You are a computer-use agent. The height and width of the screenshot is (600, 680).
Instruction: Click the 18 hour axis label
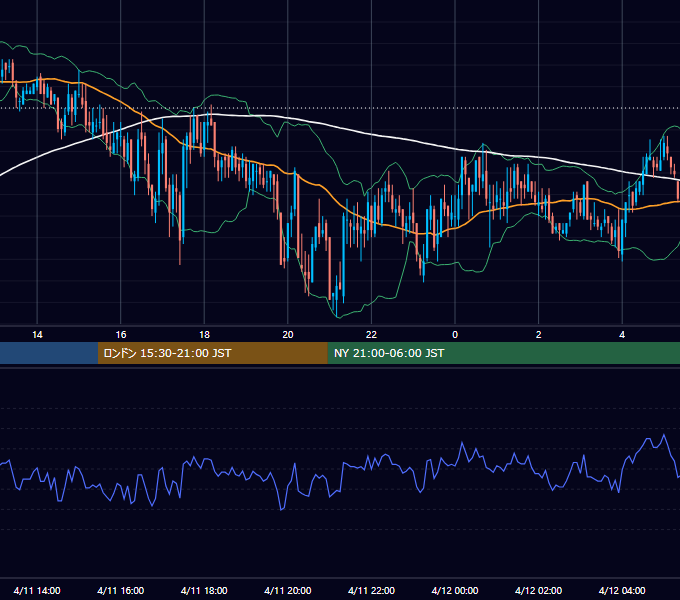[204, 335]
